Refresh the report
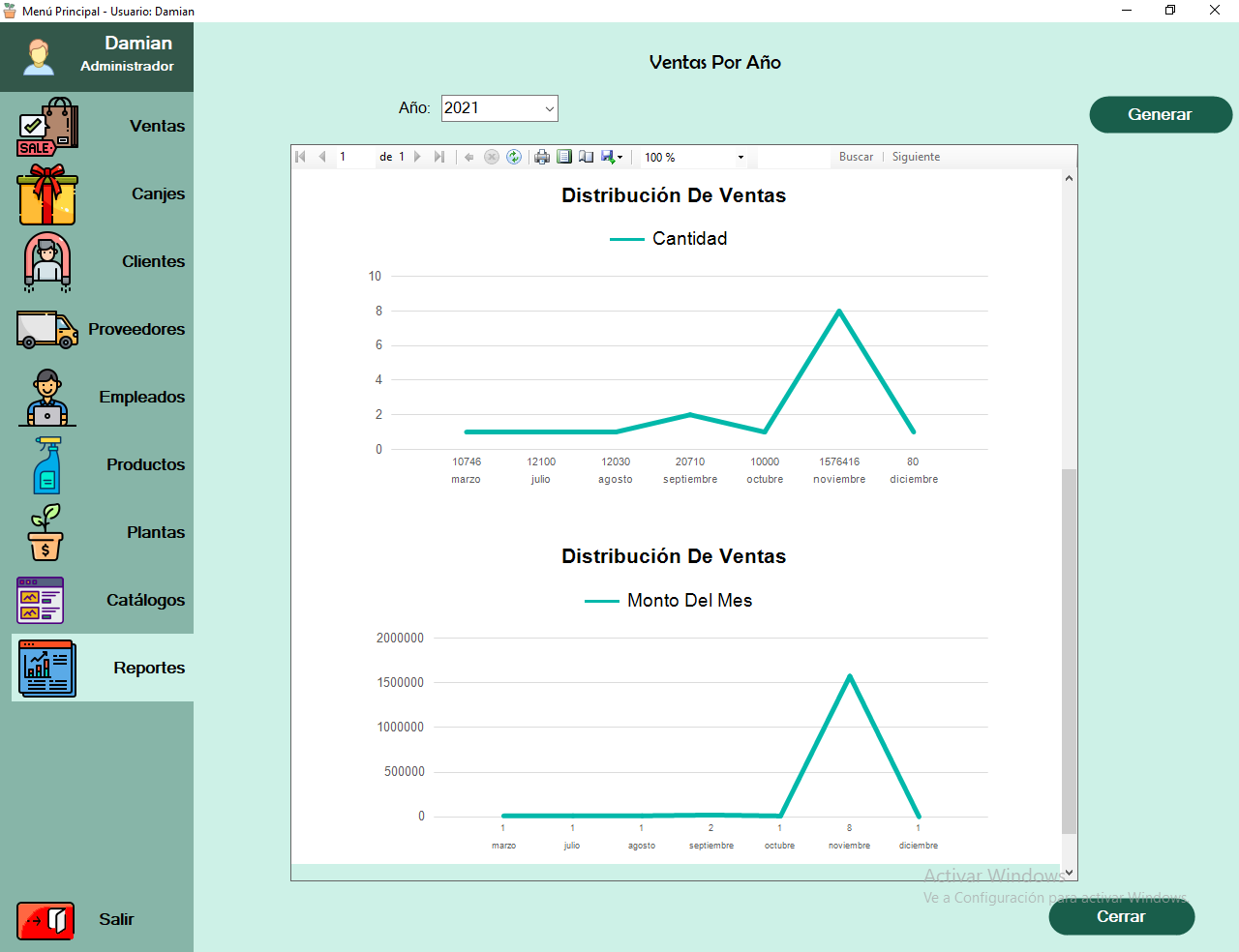Screen dimensions: 1239x952 (x=514, y=157)
